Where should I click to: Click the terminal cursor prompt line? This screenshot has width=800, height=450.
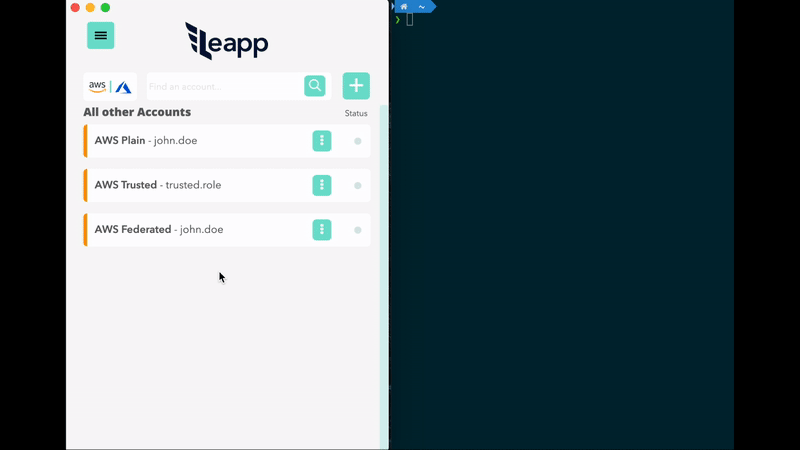[410, 20]
